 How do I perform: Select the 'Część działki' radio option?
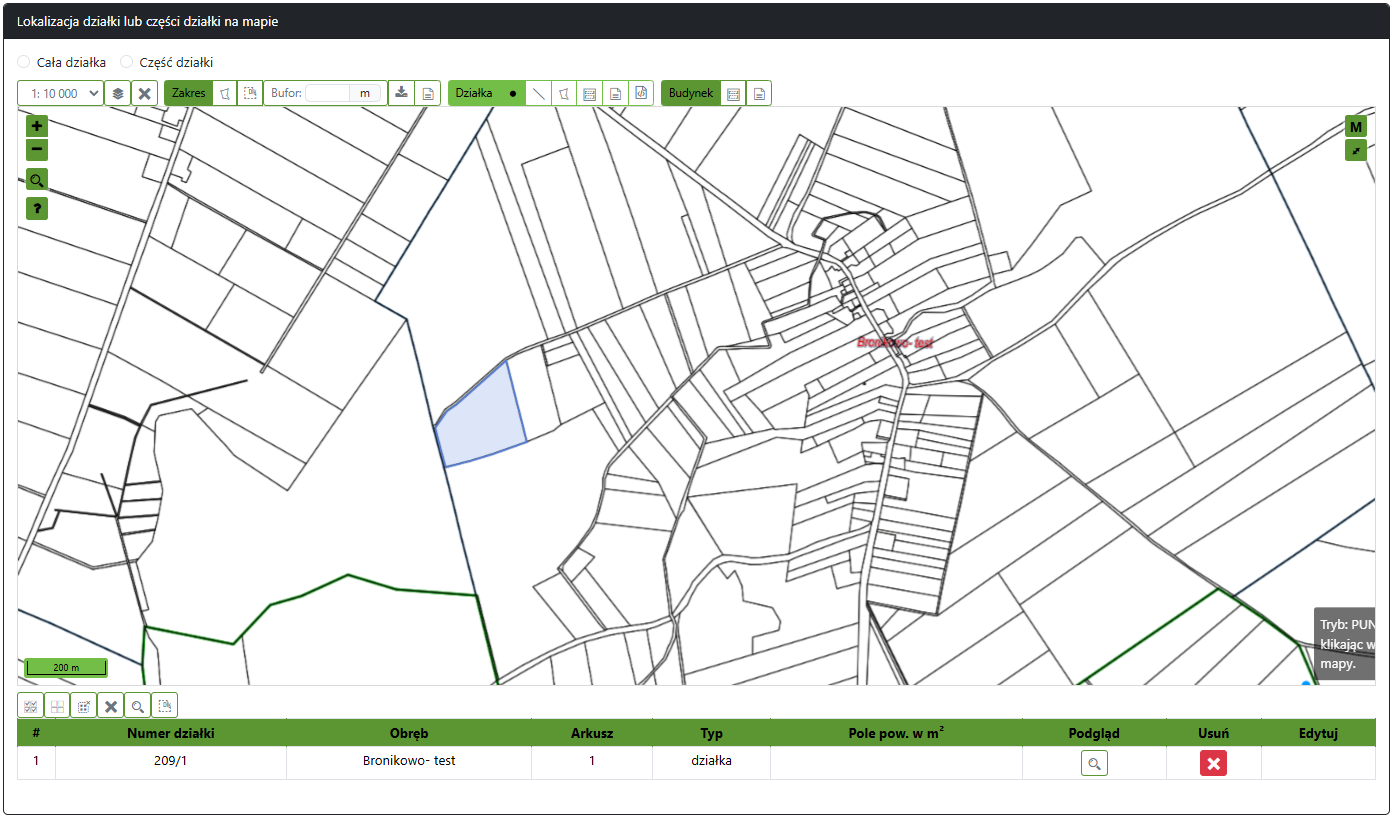point(127,62)
